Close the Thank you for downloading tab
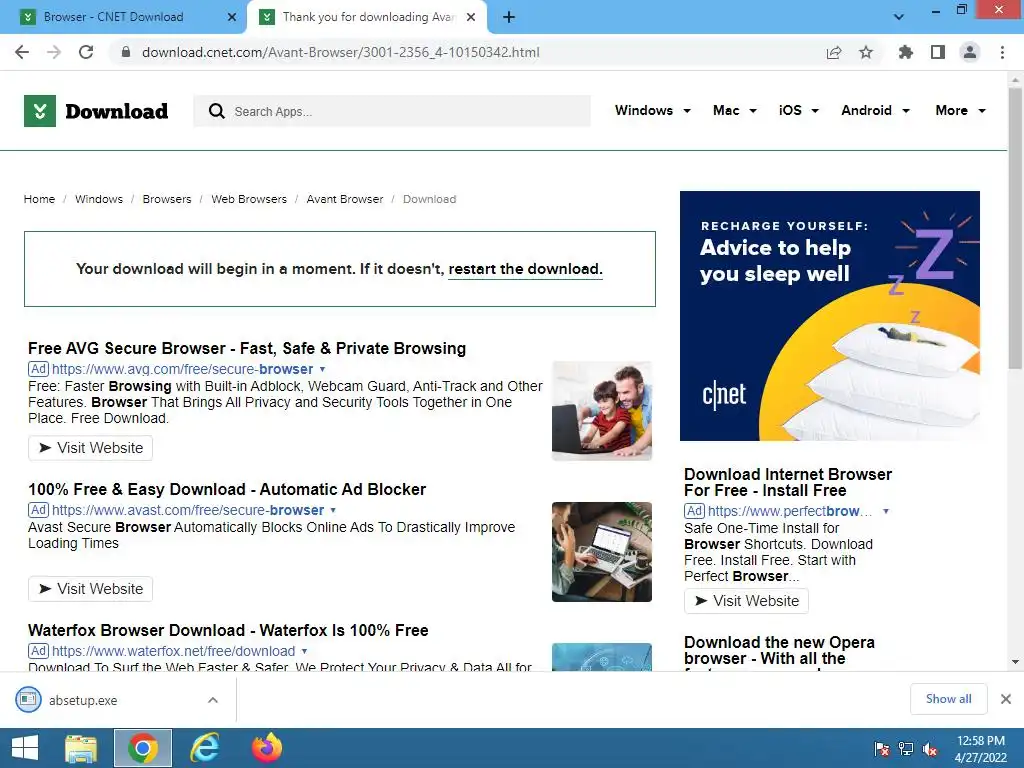Image resolution: width=1024 pixels, height=768 pixels. 471,17
